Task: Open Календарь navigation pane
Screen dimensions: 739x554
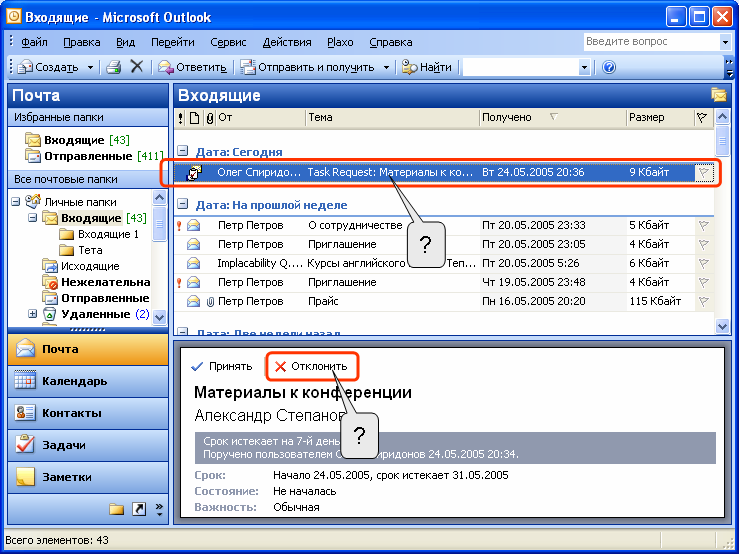Action: pos(88,381)
